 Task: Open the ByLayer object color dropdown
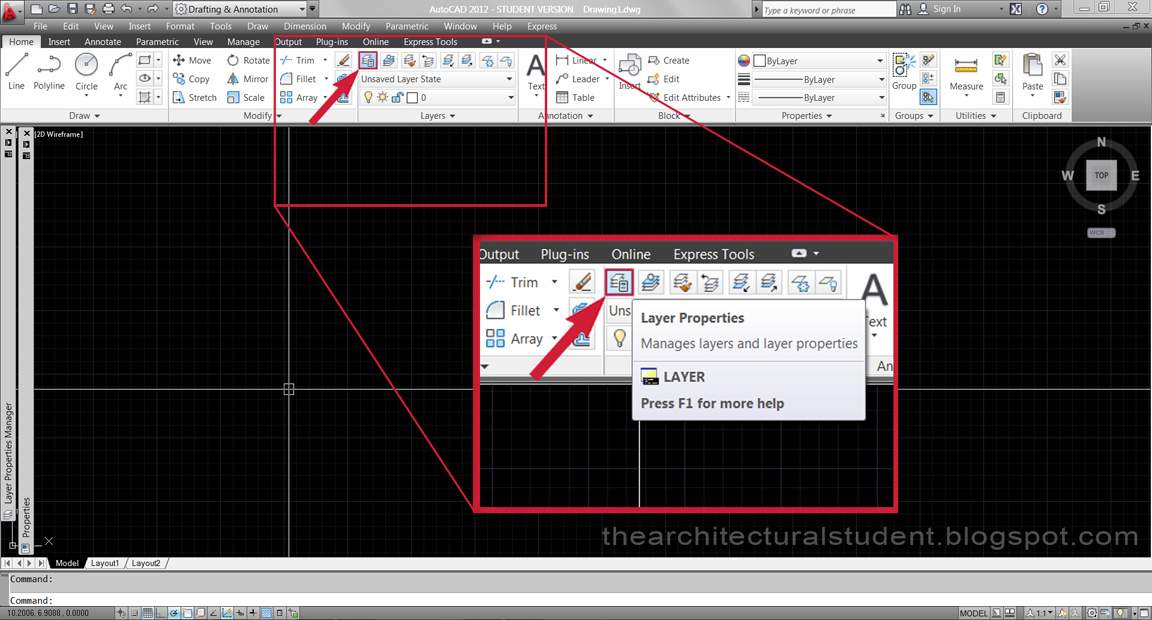[819, 60]
